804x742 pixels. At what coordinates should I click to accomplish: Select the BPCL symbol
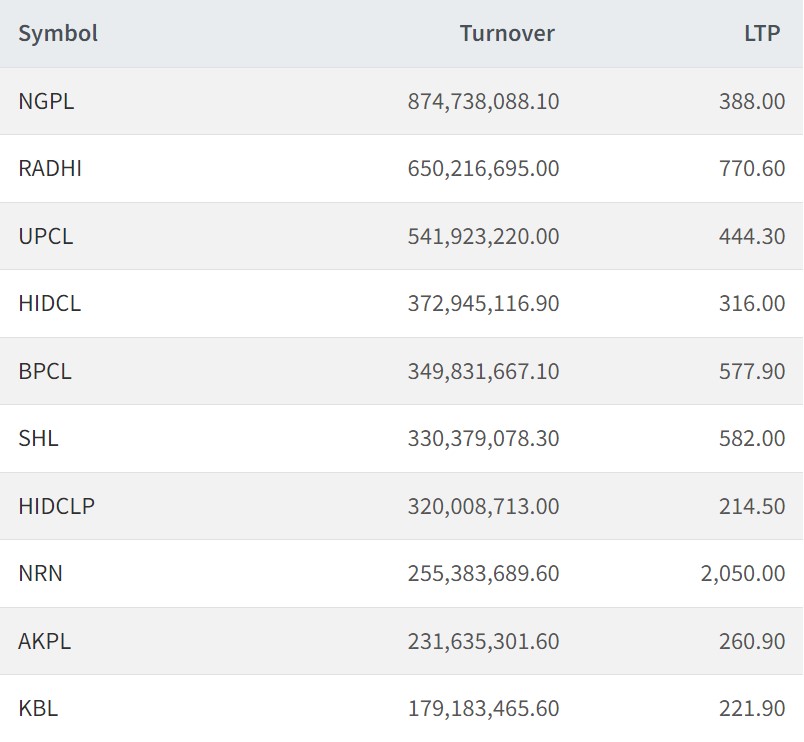tap(45, 371)
